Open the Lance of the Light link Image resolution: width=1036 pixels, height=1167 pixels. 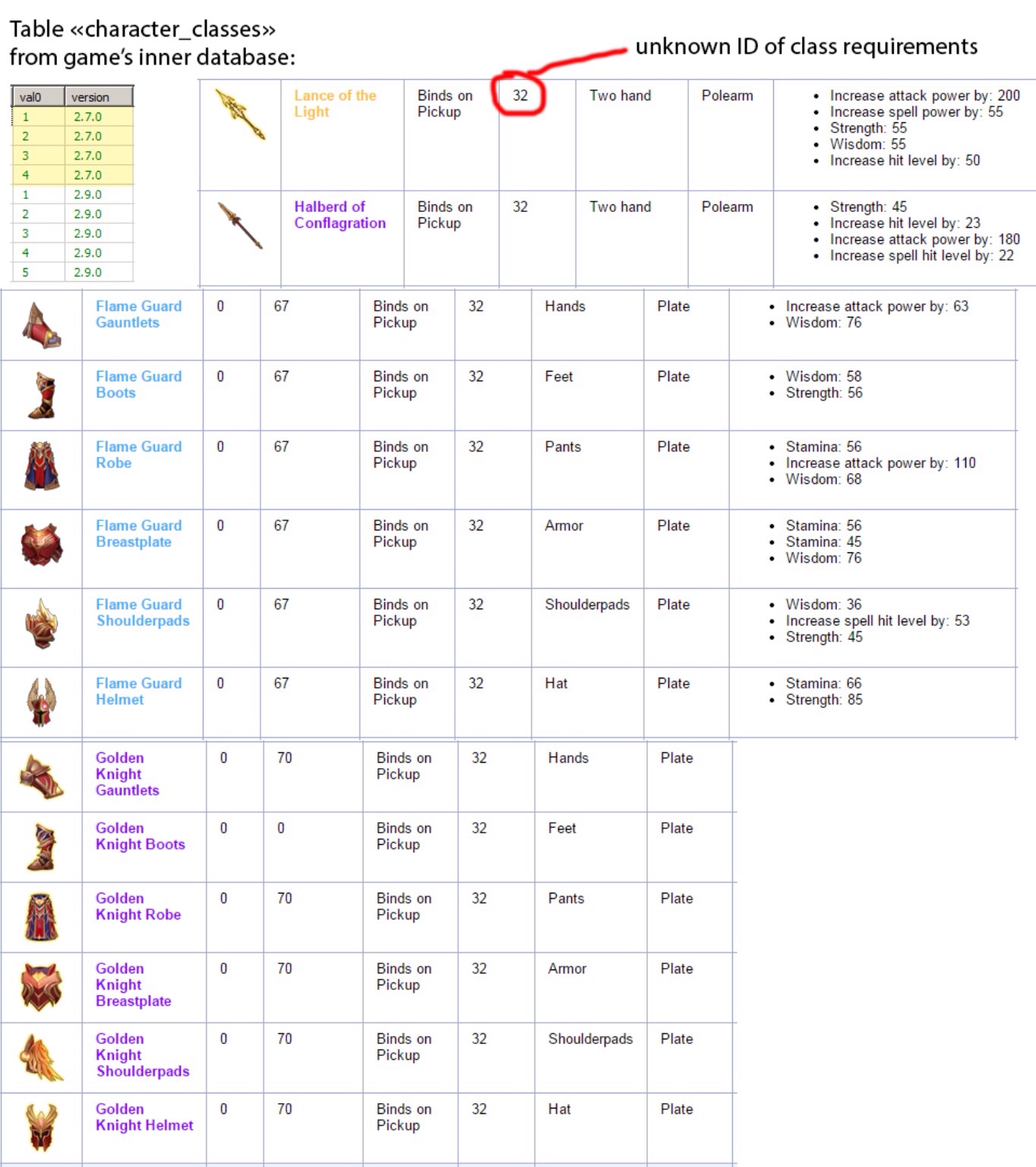(x=334, y=103)
